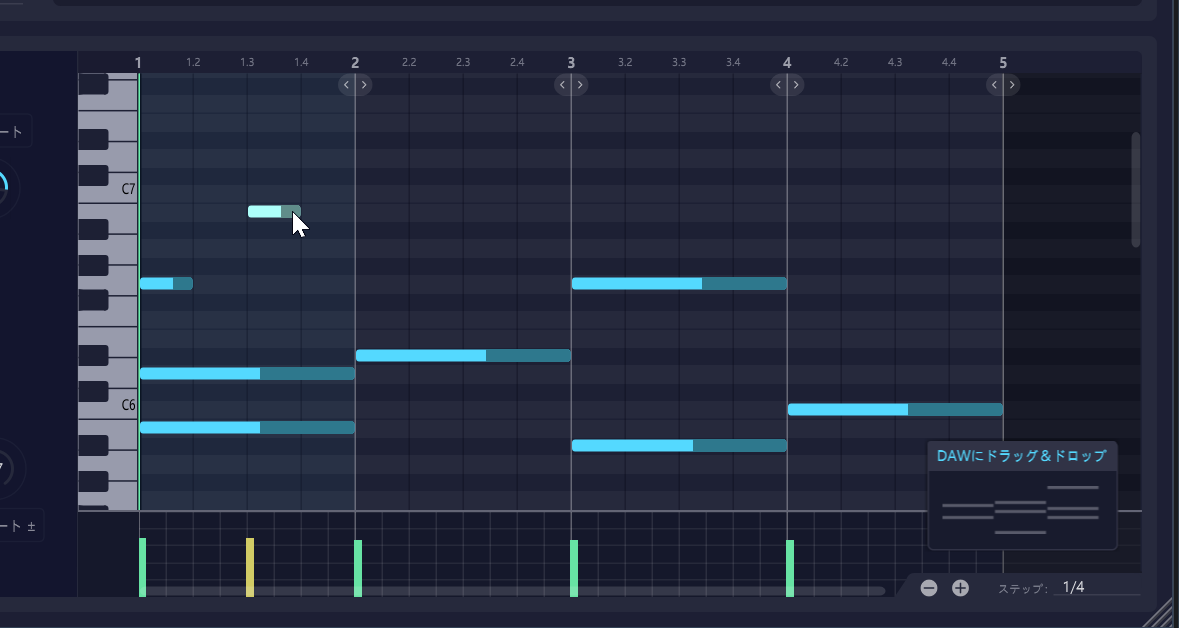
Task: Click the left arrow at bar 4 marker
Action: [779, 85]
